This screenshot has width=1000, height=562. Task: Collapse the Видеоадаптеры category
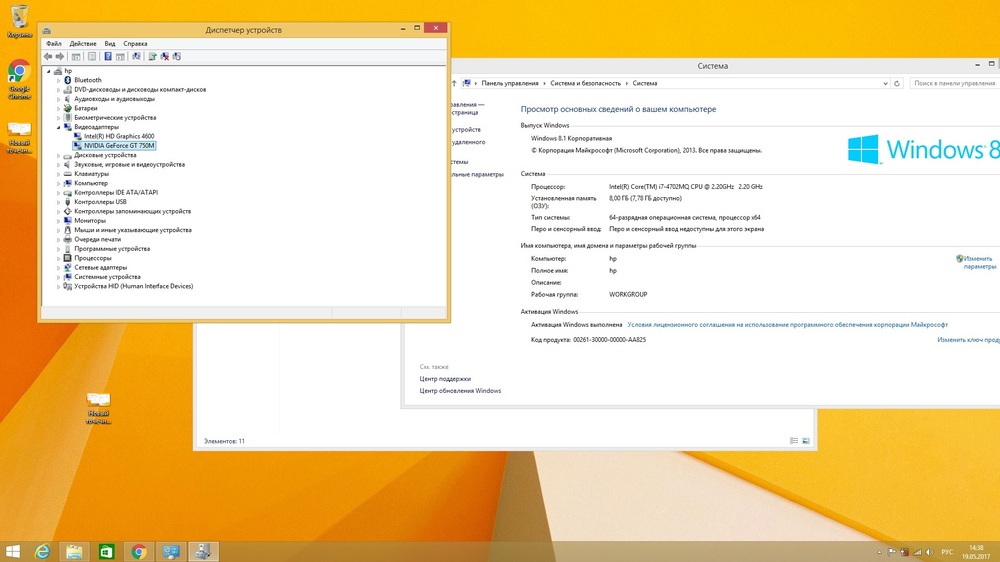(58, 127)
